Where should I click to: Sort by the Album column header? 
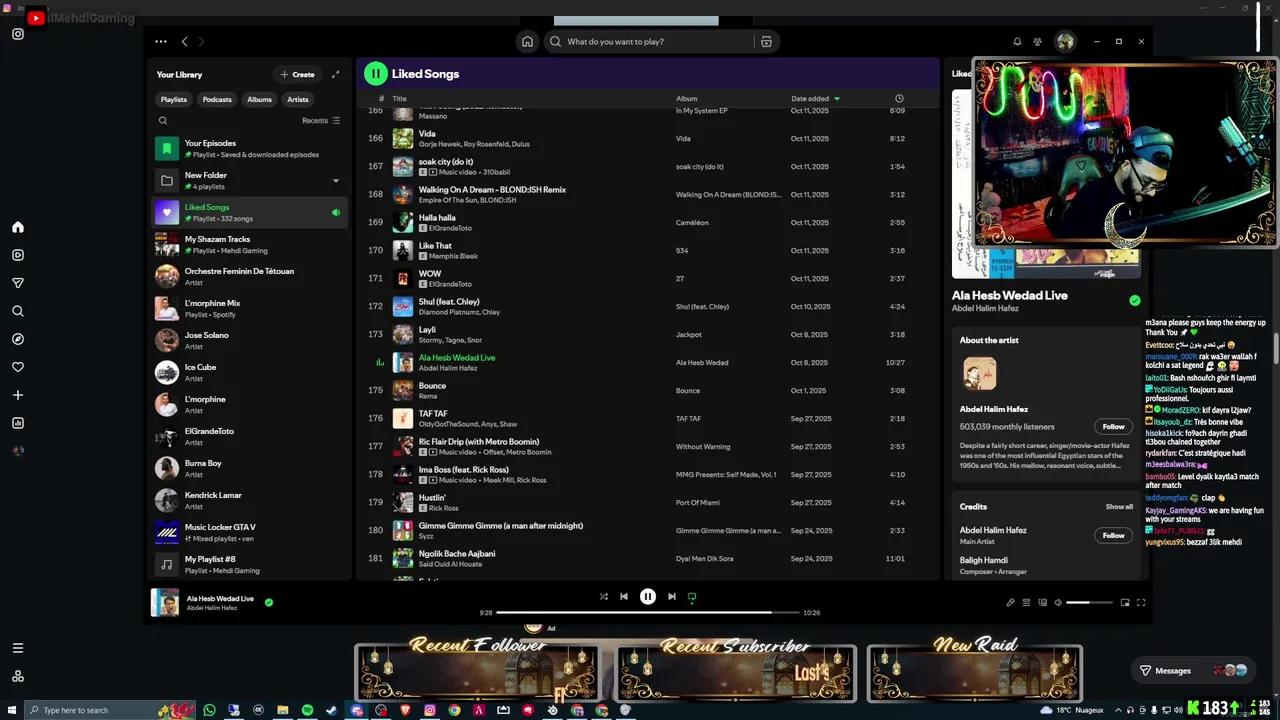pyautogui.click(x=687, y=99)
